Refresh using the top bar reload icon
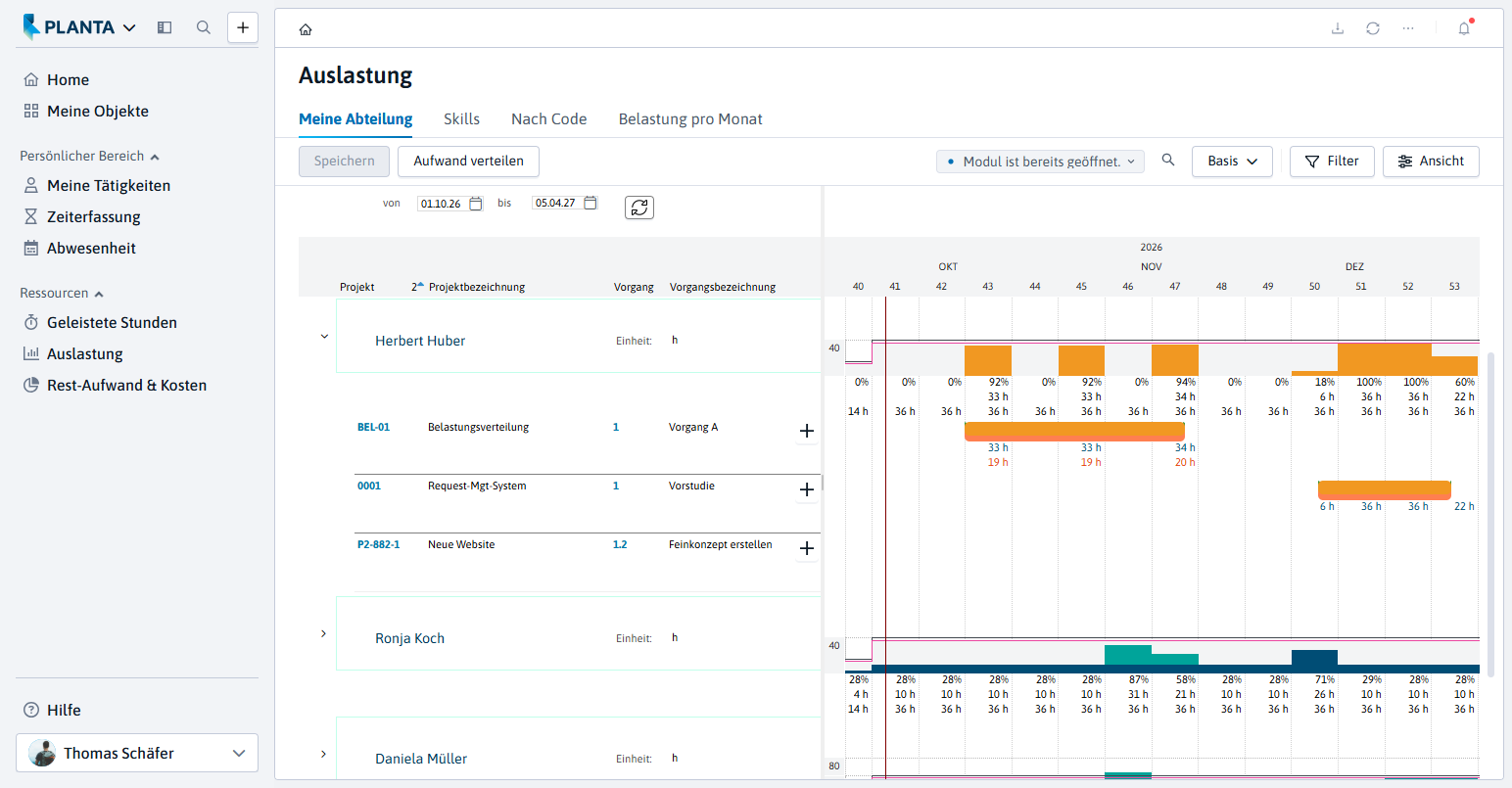The image size is (1512, 788). pyautogui.click(x=1373, y=28)
